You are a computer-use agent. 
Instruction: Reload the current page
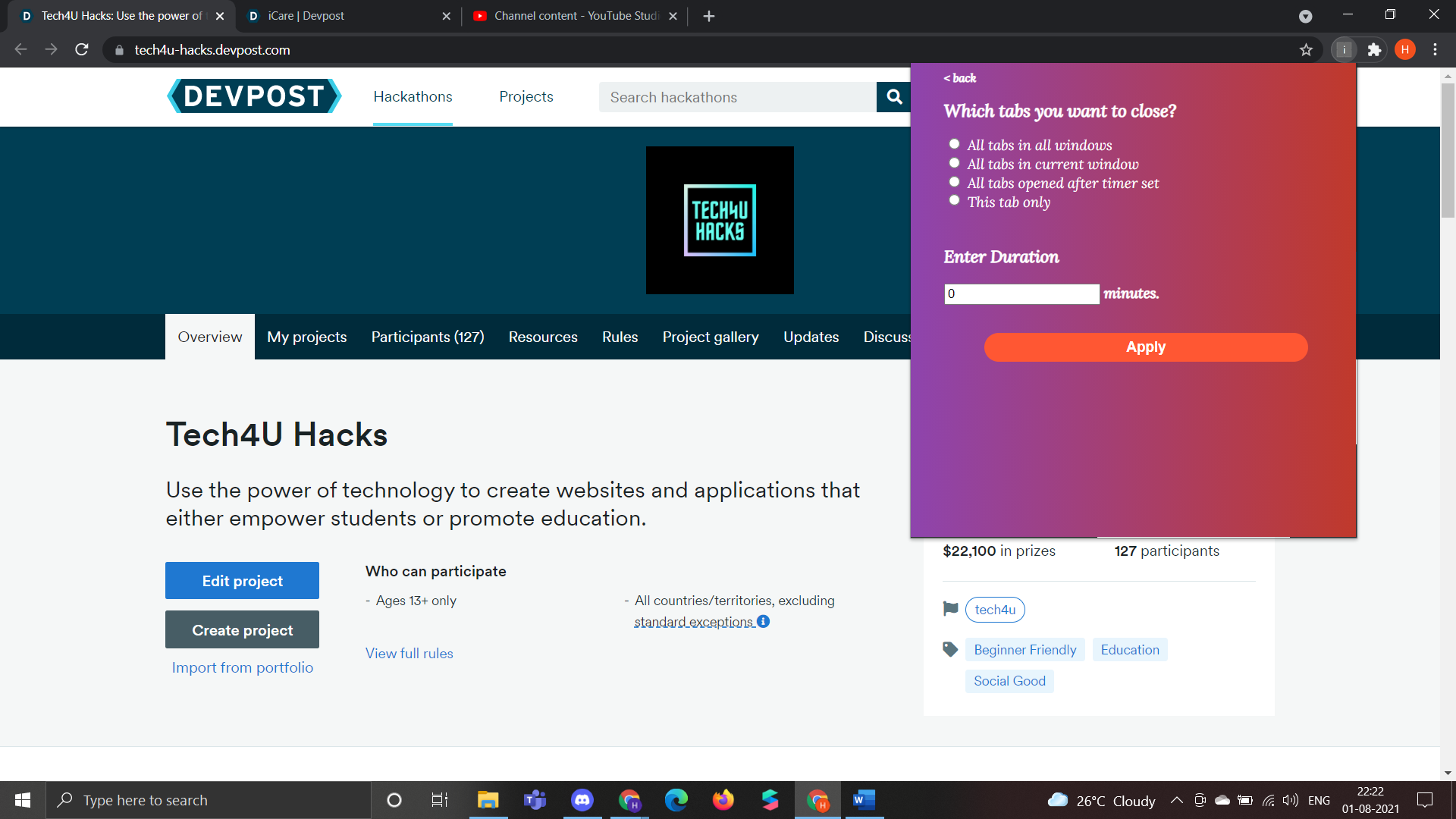pos(82,50)
